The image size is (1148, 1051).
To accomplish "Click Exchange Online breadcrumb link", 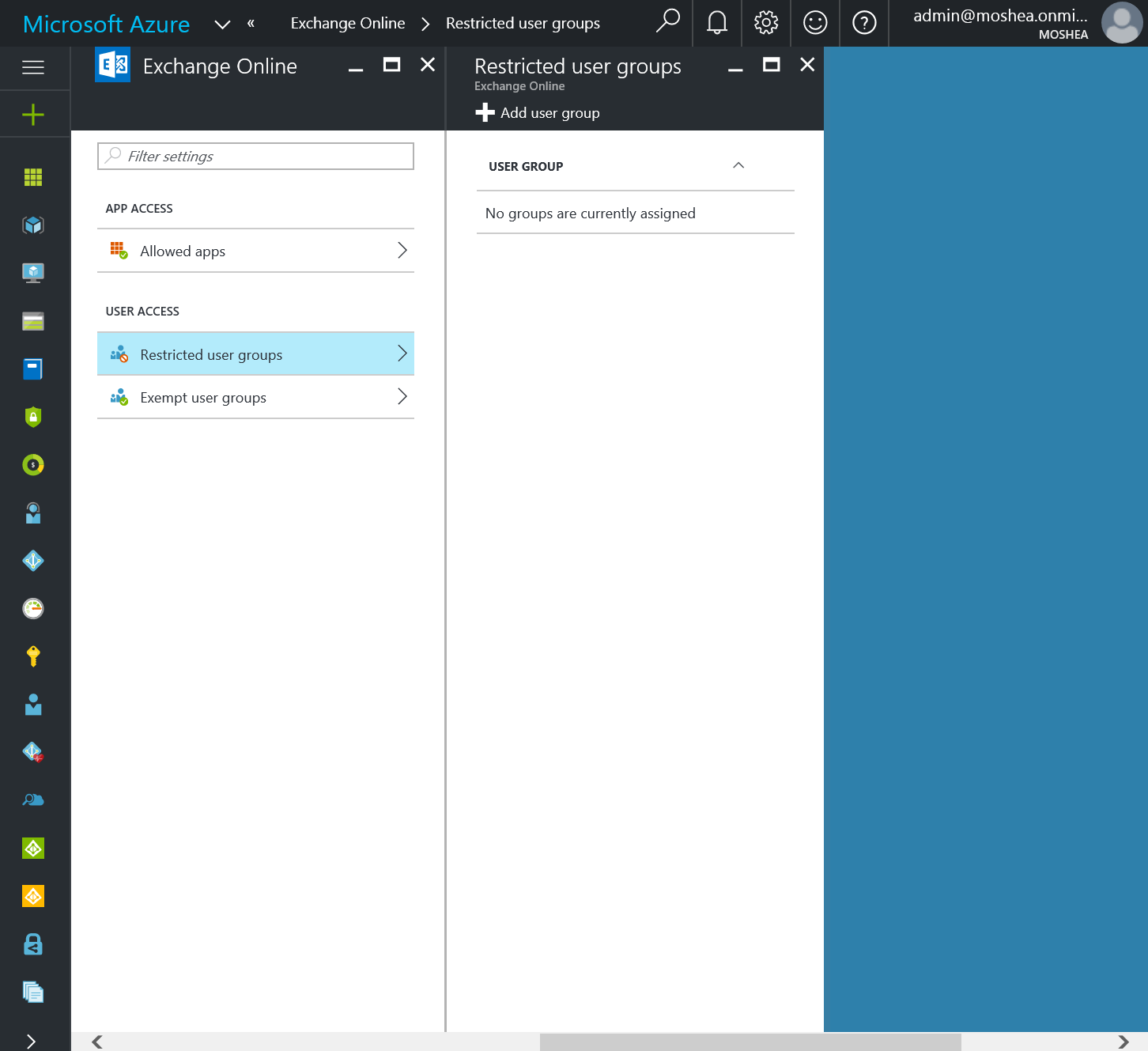I will pos(347,24).
